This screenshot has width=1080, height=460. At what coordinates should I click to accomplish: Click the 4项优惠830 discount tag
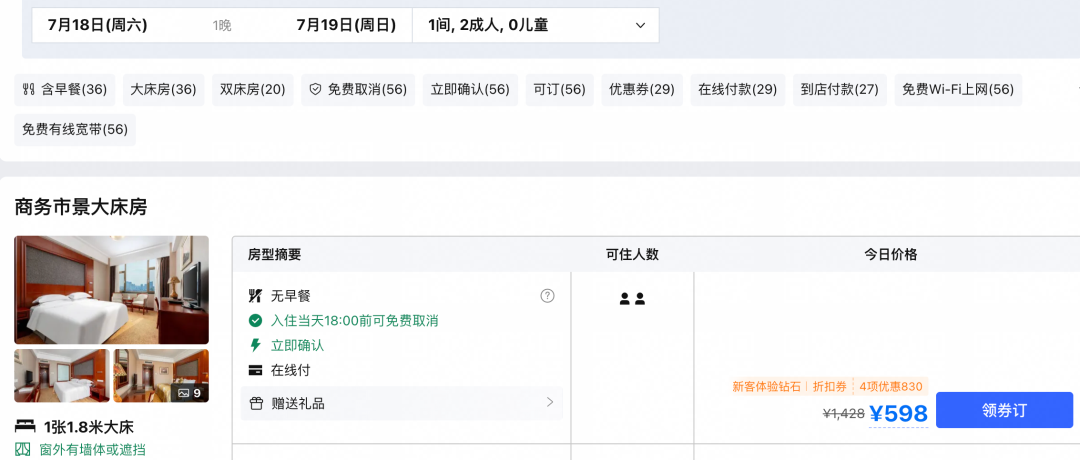click(891, 386)
